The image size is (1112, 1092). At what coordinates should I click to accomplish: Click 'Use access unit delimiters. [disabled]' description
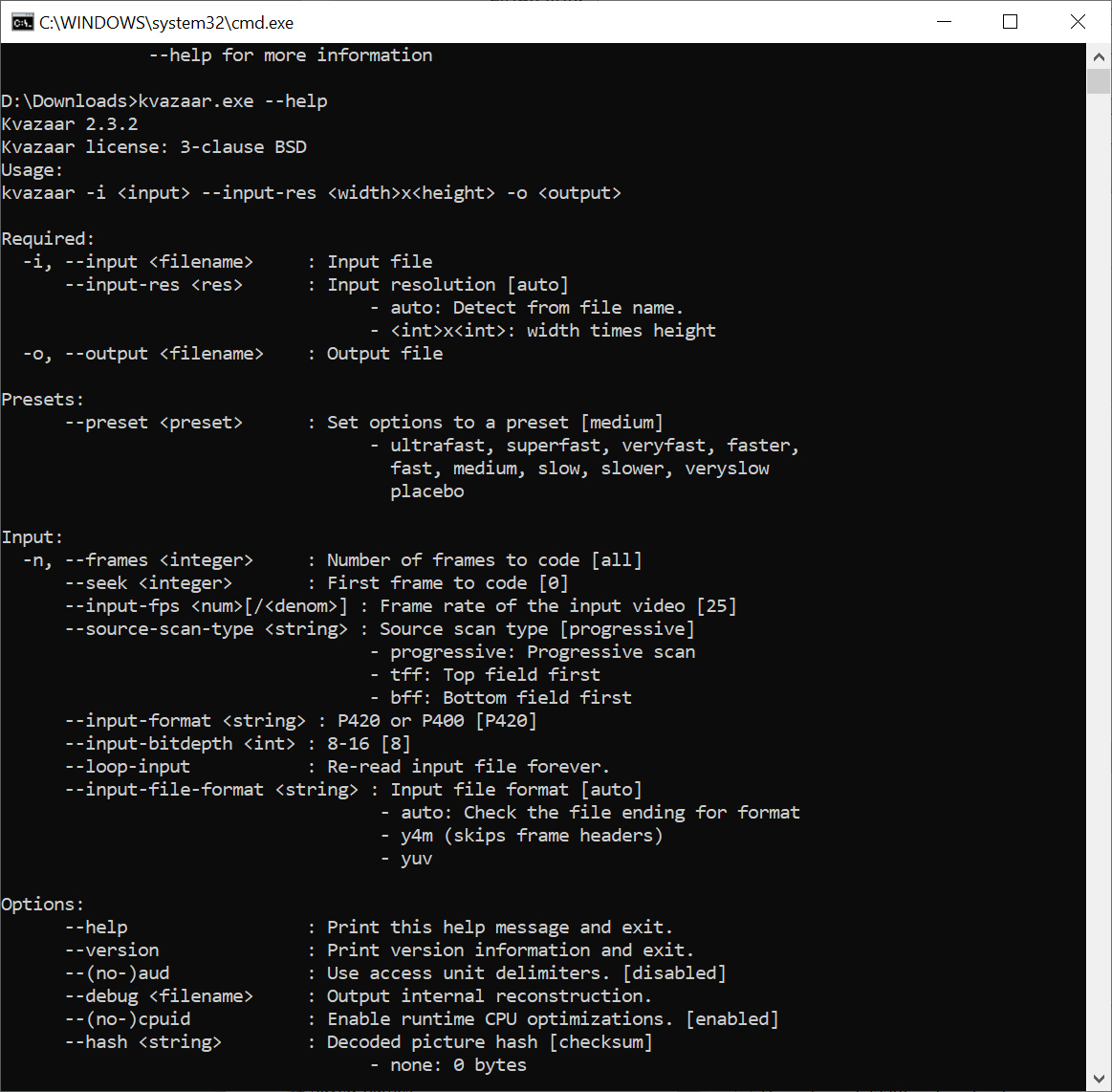[x=527, y=972]
